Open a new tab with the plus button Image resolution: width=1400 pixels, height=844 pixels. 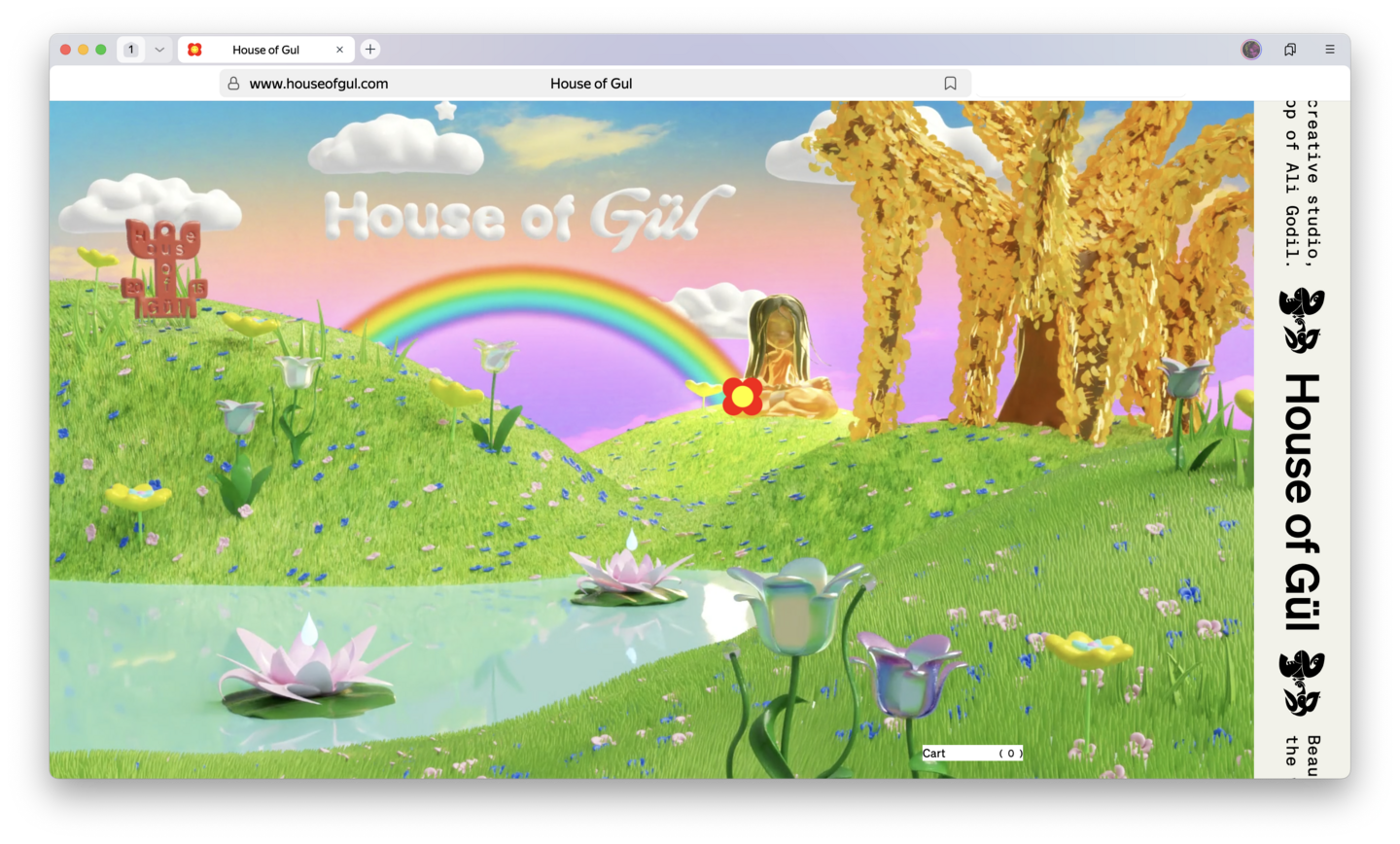click(370, 50)
